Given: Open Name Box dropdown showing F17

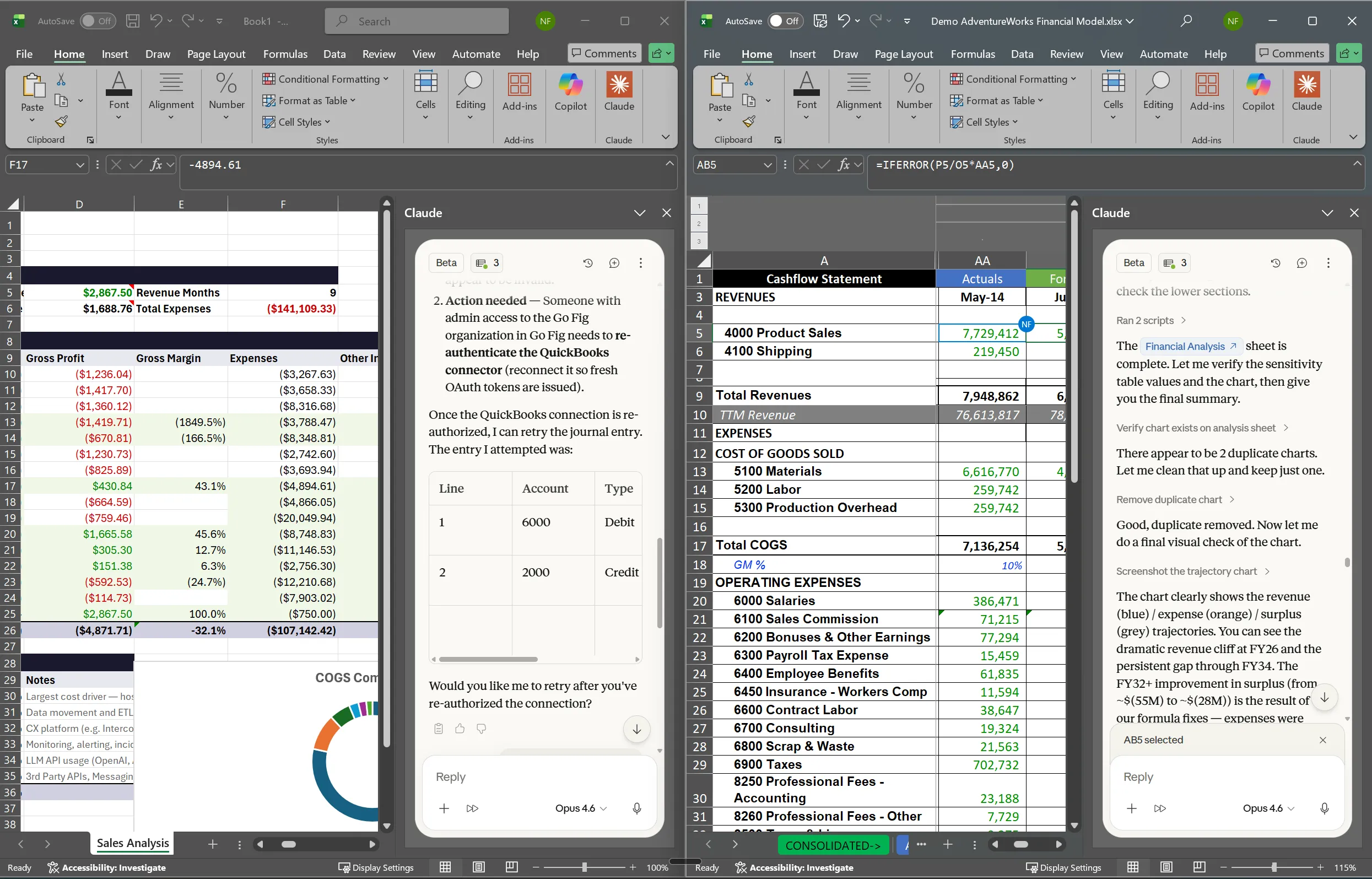Looking at the screenshot, I should [80, 165].
